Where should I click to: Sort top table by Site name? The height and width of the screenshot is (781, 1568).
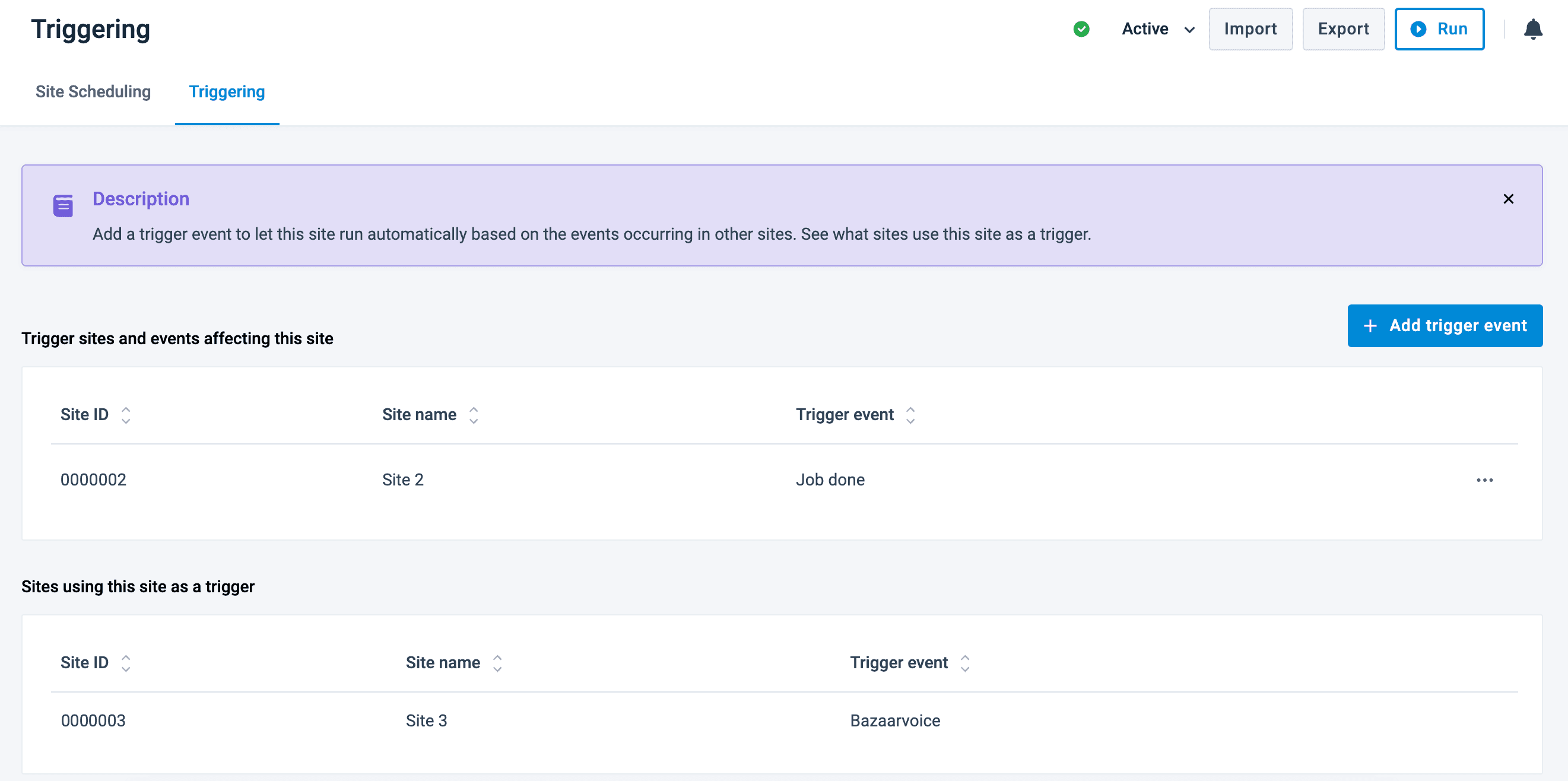474,415
